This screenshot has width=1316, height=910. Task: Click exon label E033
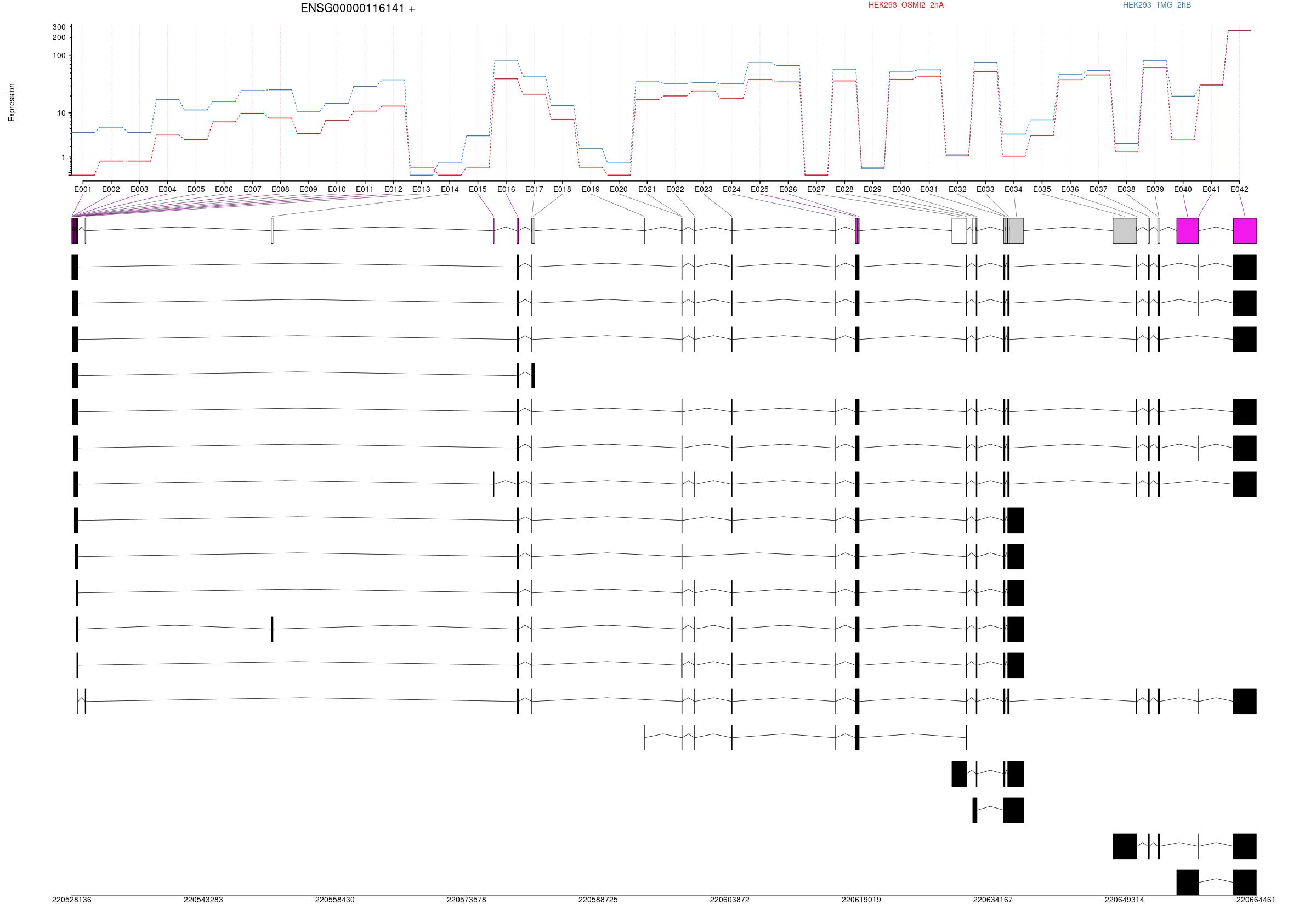pyautogui.click(x=985, y=190)
